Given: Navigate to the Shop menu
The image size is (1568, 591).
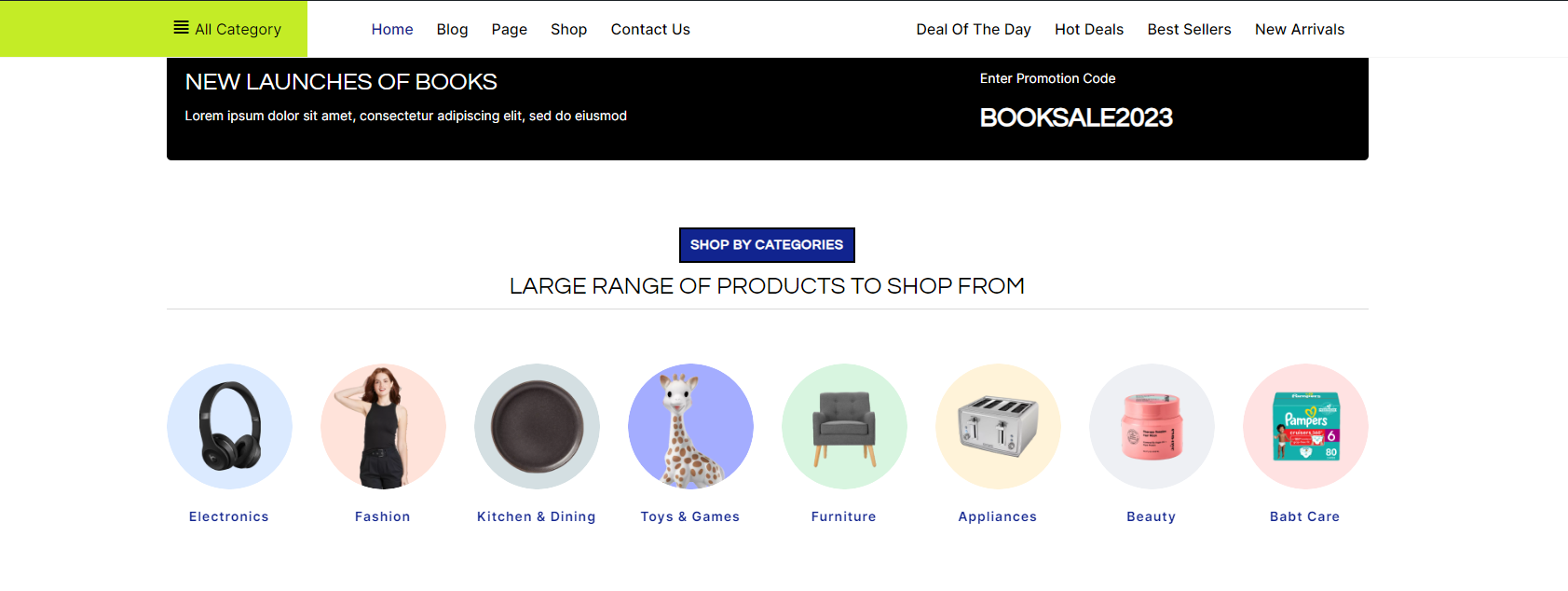Looking at the screenshot, I should pyautogui.click(x=568, y=30).
